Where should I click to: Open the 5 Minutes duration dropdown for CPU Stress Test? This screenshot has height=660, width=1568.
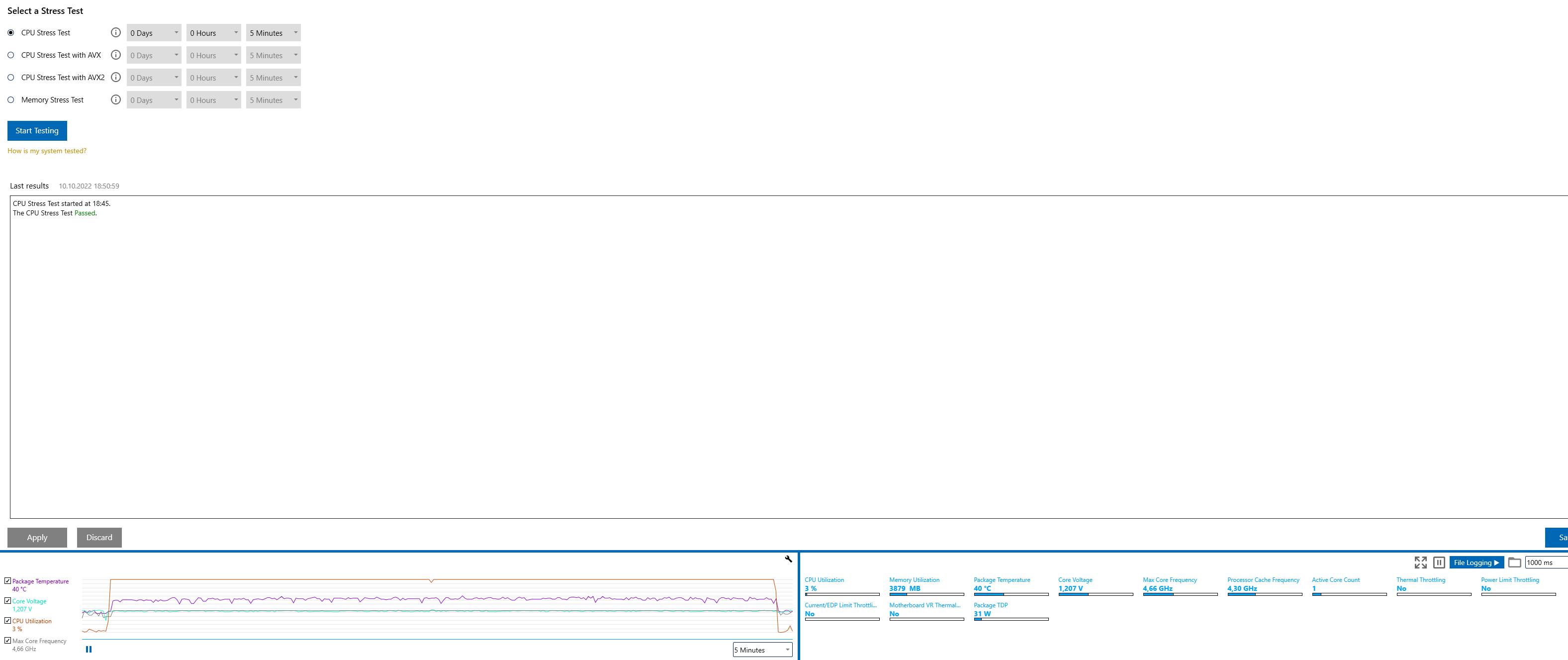(x=274, y=33)
